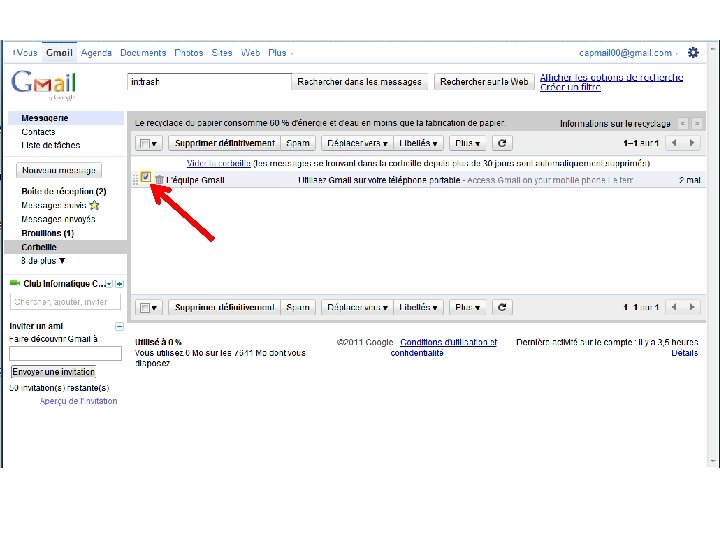Open Conditions d'utilisation et confidentialité link
Viewport: 720px width, 540px height.
coord(444,348)
